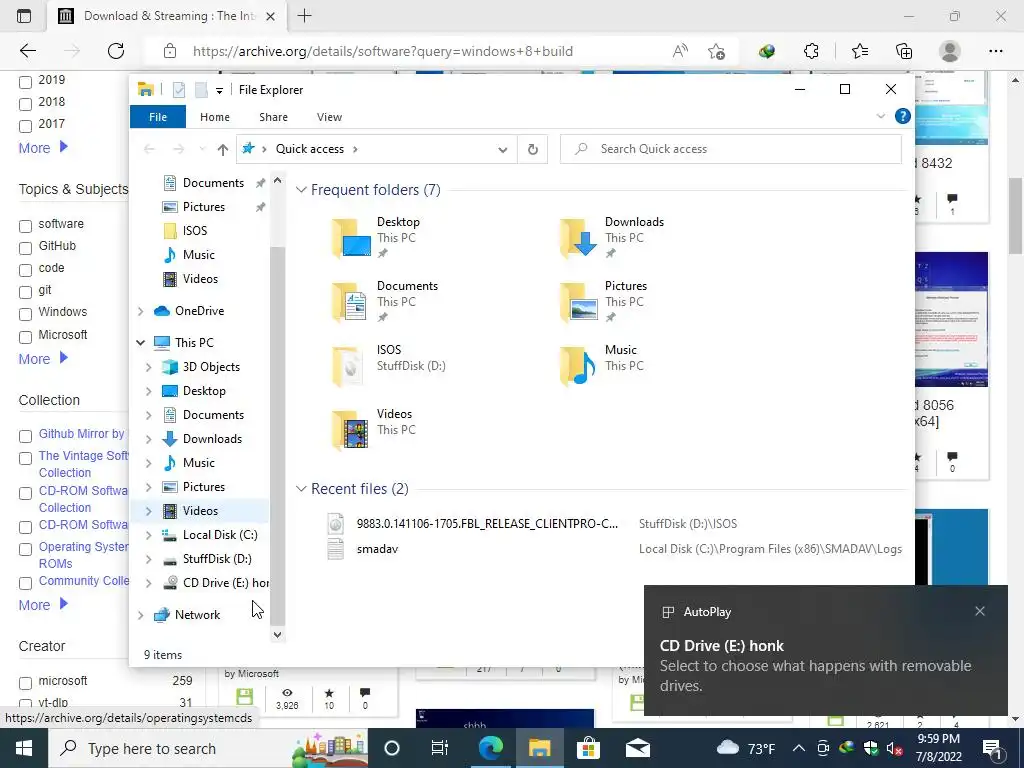This screenshot has width=1024, height=768.
Task: Open Documents folder in Frequent folders
Action: pos(384,302)
